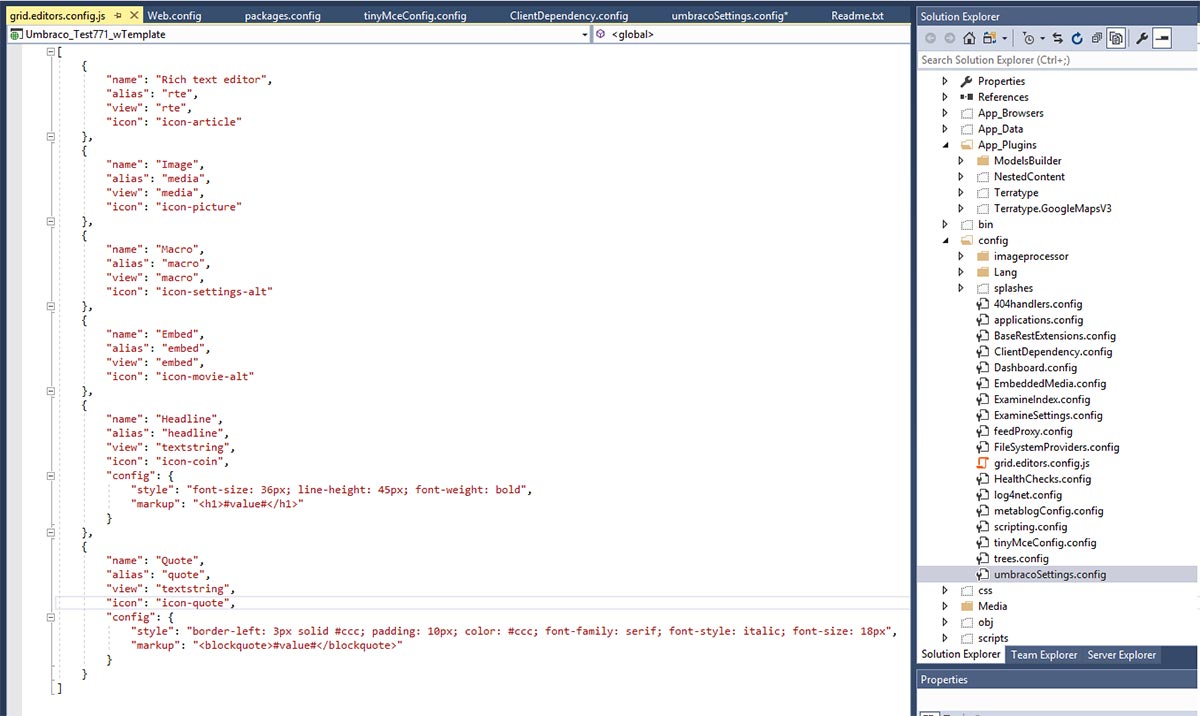Image resolution: width=1200 pixels, height=716 pixels.
Task: Toggle the Show All Files button
Action: [x=1116, y=38]
